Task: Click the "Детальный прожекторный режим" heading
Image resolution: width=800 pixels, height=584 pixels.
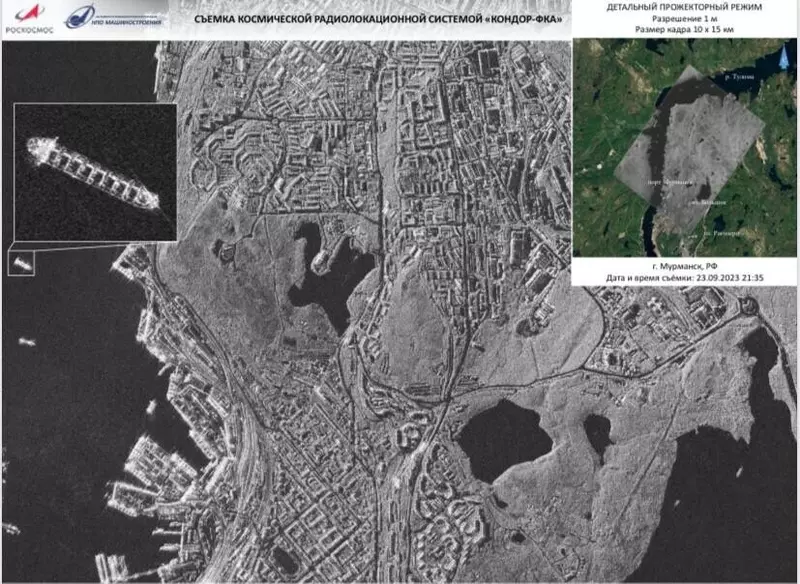Action: [x=684, y=8]
